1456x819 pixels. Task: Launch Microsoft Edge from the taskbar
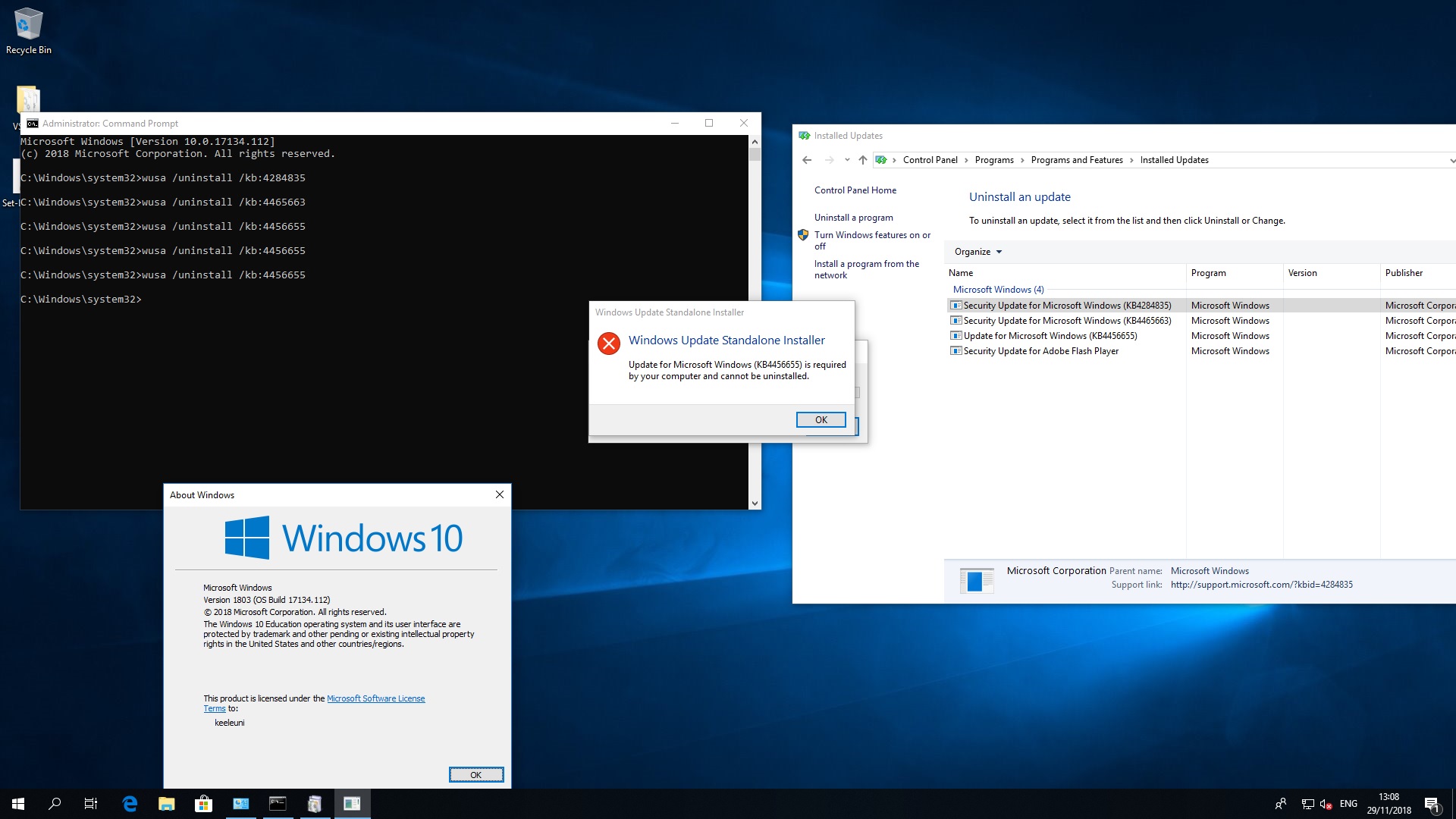130,804
